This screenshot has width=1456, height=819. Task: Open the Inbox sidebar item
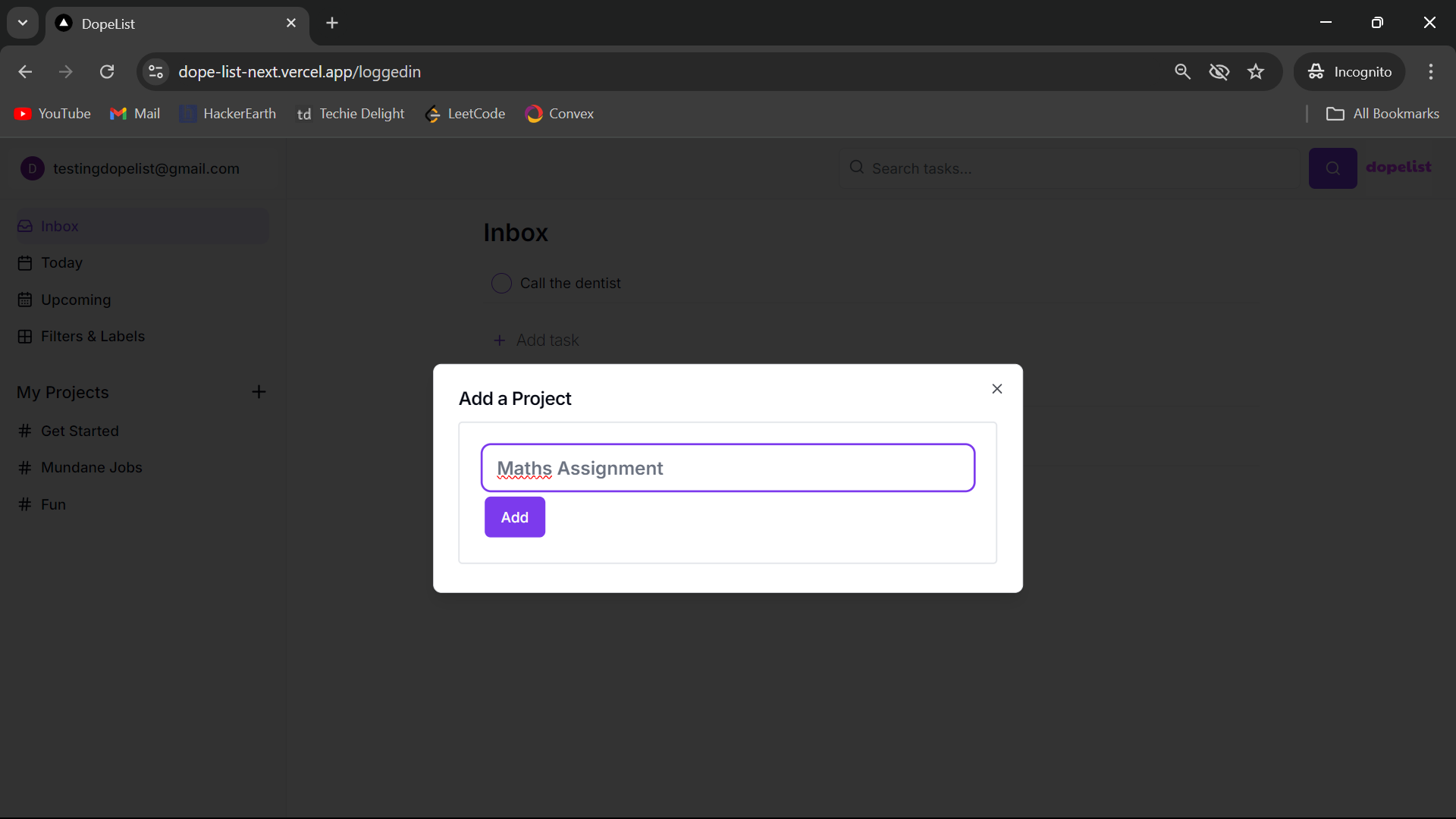pos(60,226)
